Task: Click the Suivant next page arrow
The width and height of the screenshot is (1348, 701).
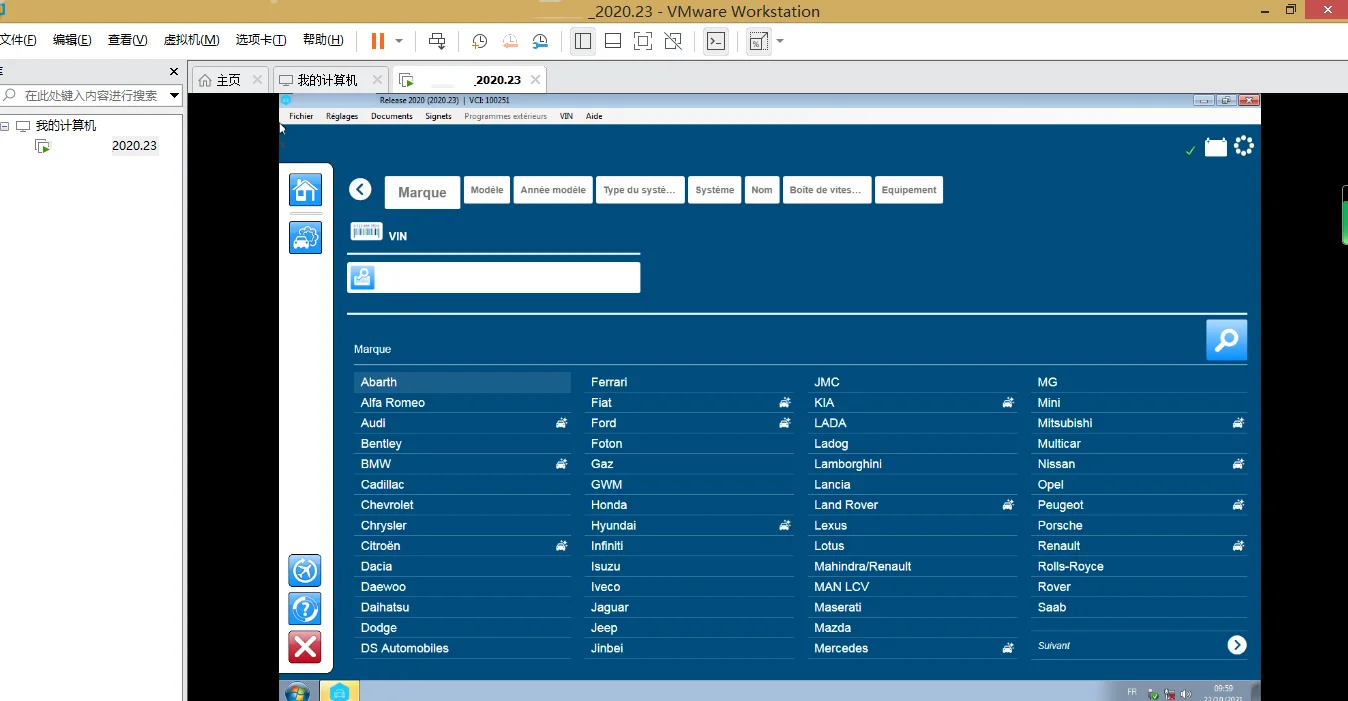Action: [x=1237, y=645]
